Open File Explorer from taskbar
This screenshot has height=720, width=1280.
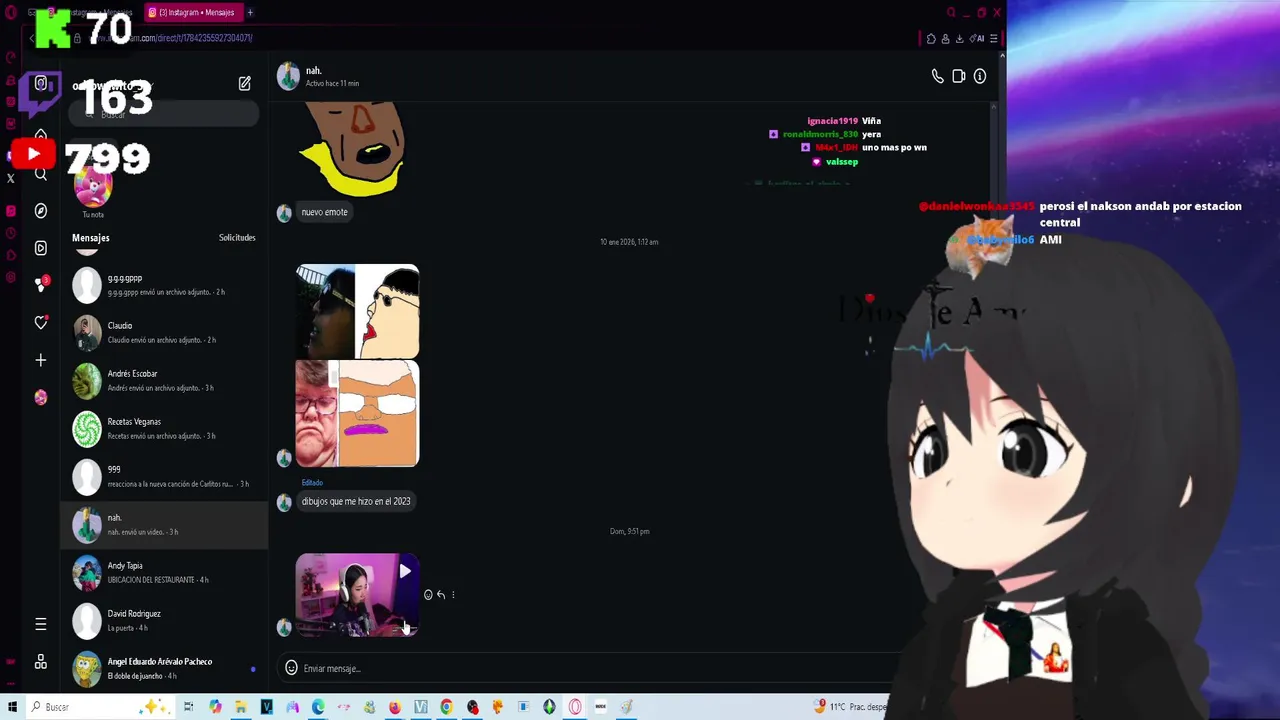(241, 707)
